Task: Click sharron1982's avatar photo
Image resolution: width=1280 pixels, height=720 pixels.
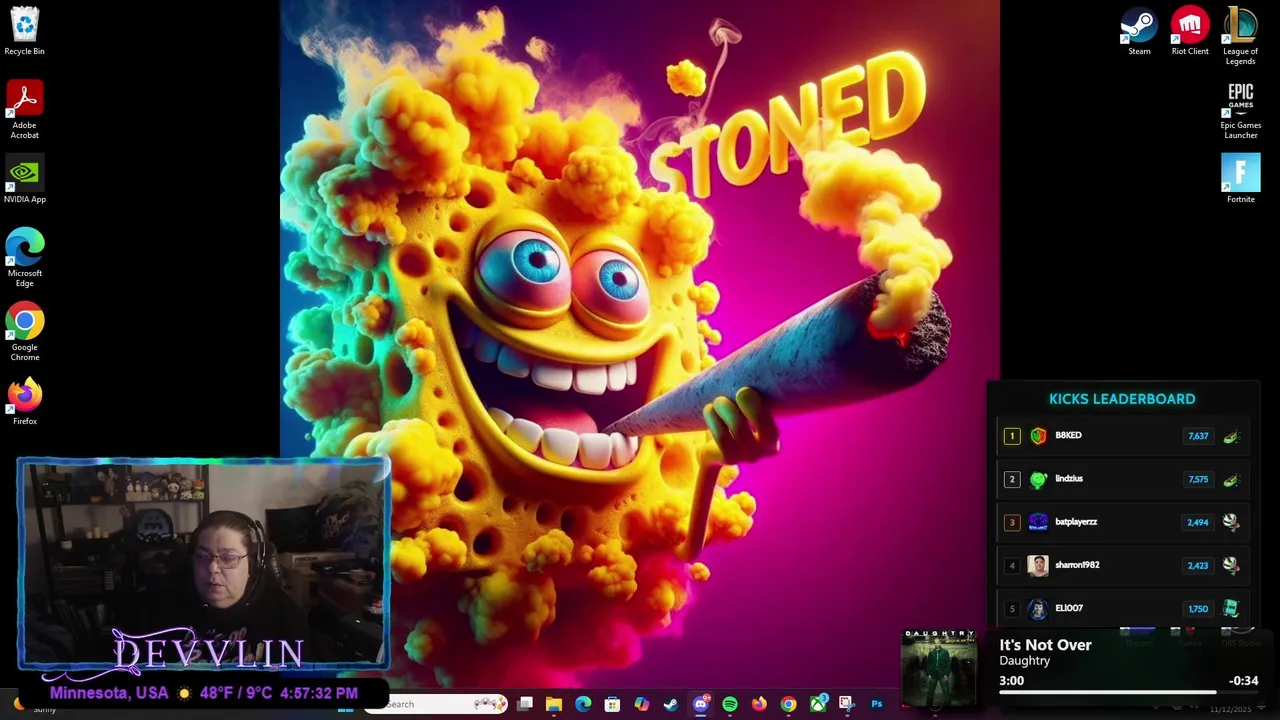Action: click(1038, 565)
